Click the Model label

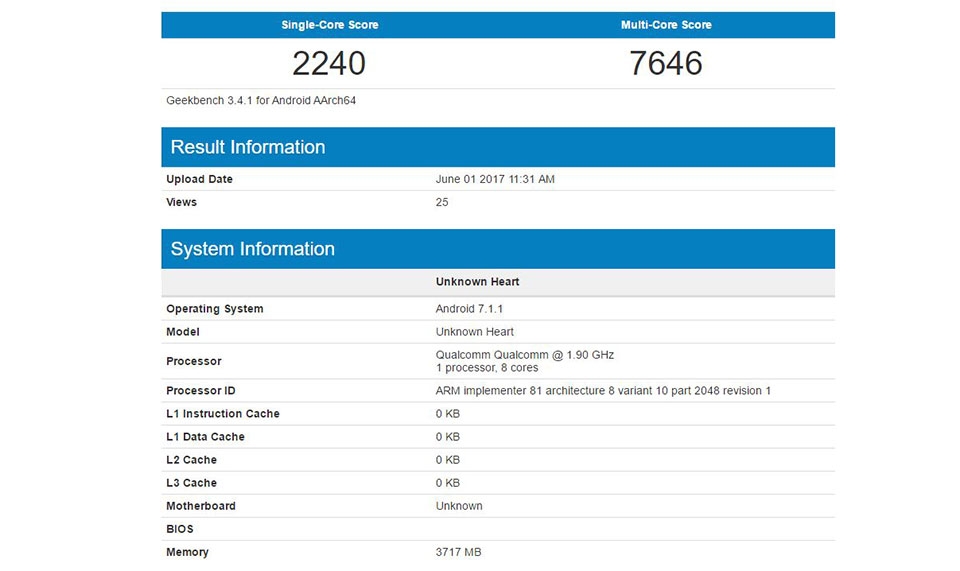182,332
